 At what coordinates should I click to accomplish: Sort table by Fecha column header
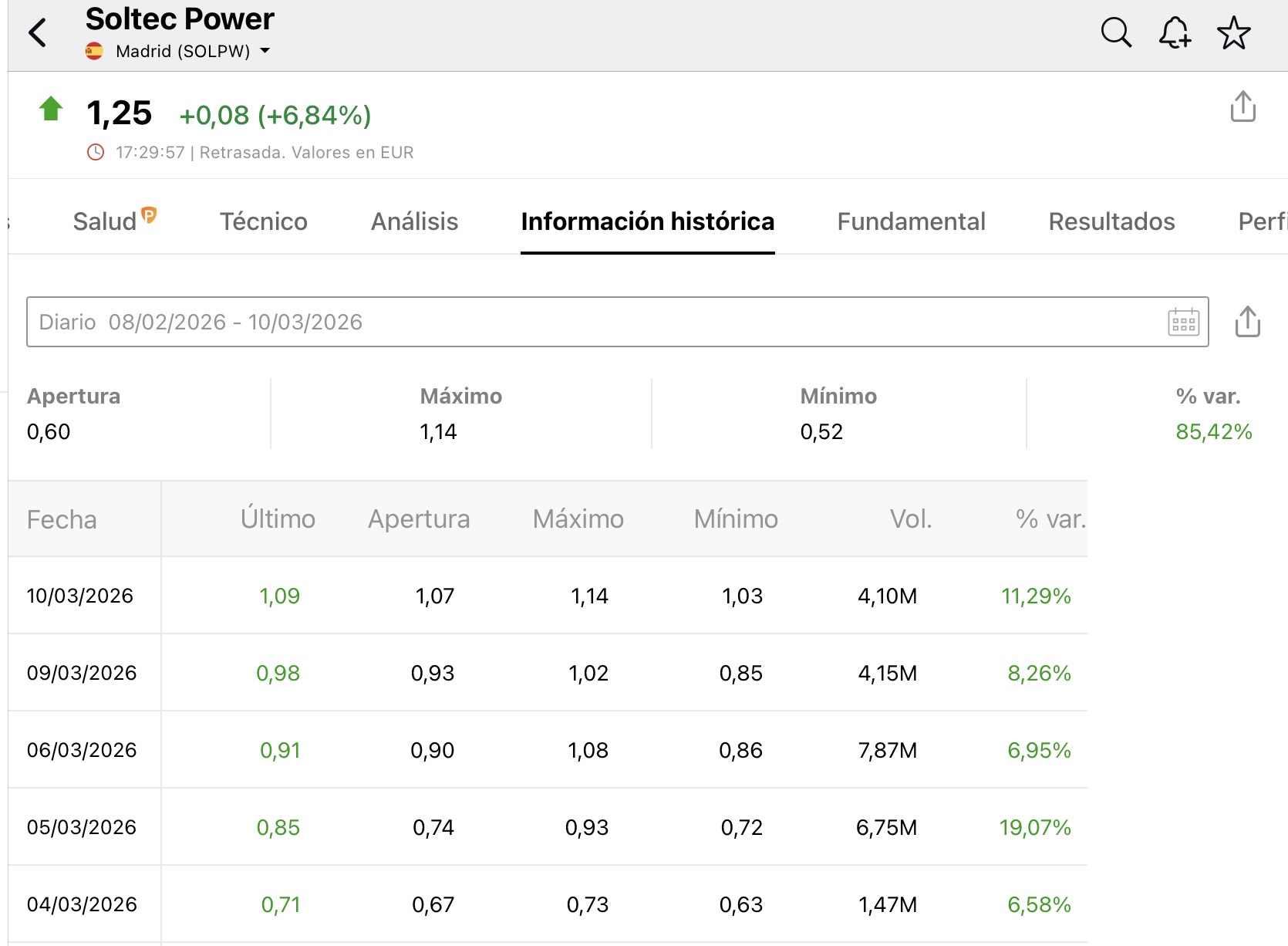pyautogui.click(x=62, y=519)
